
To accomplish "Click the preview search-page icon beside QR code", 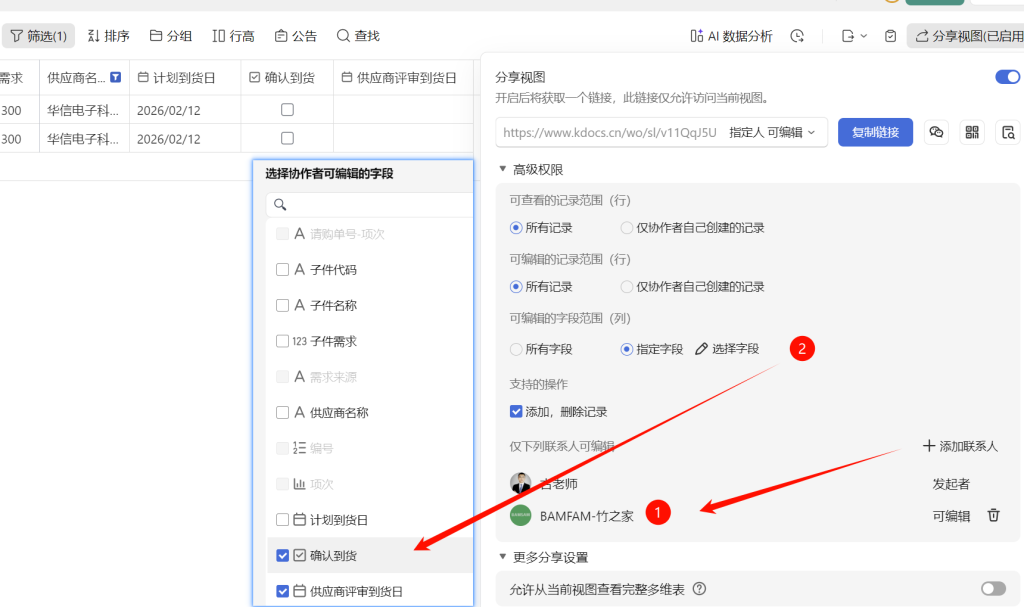I will coord(1008,132).
